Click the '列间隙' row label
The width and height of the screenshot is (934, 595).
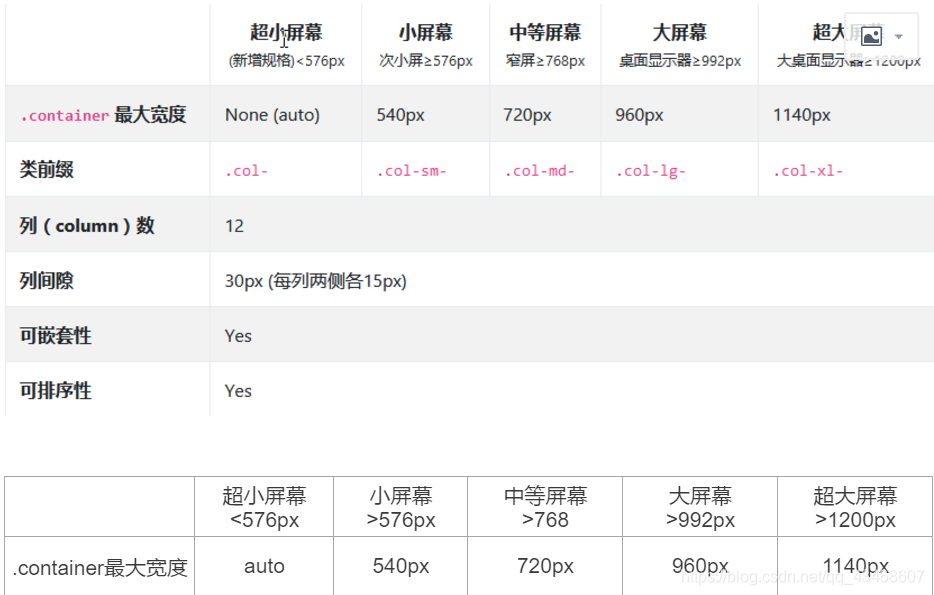point(46,281)
